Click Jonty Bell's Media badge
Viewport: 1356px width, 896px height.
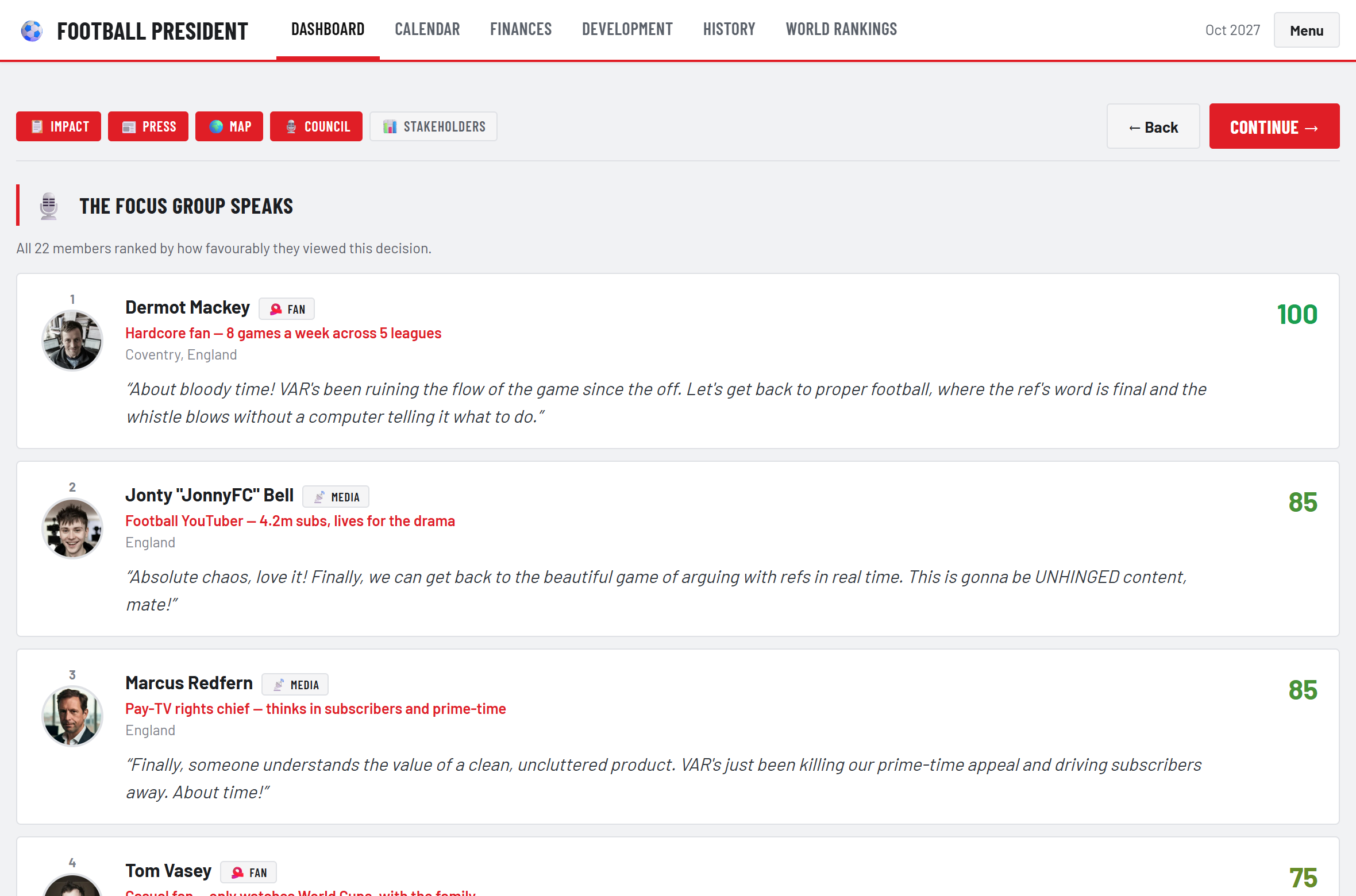point(336,497)
